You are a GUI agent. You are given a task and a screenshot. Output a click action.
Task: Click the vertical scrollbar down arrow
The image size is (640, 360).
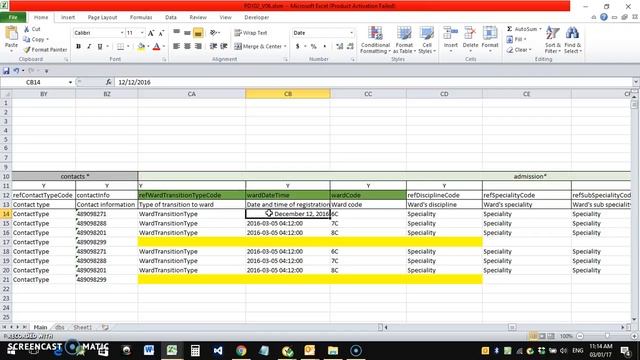point(634,320)
